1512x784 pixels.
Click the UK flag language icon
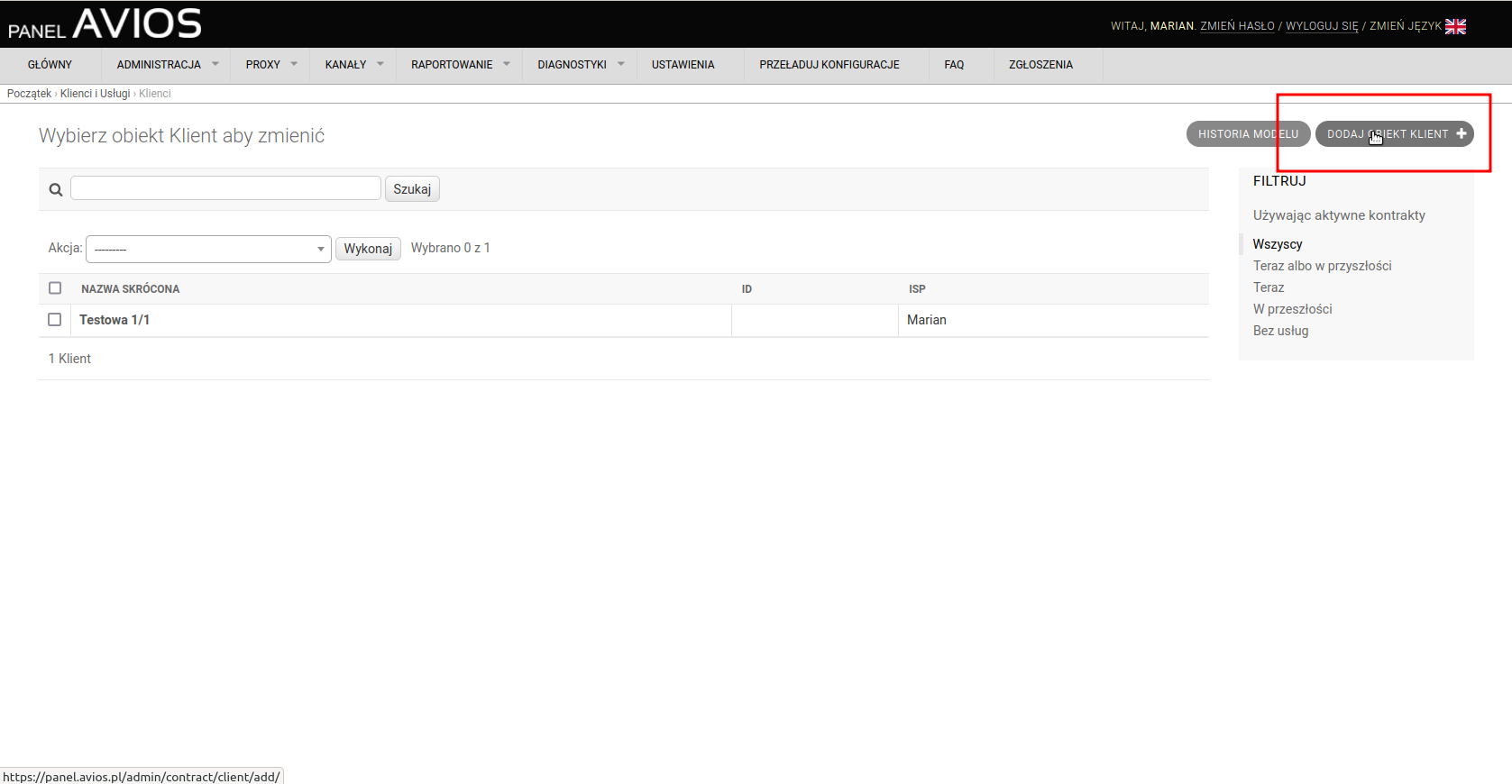[x=1455, y=26]
